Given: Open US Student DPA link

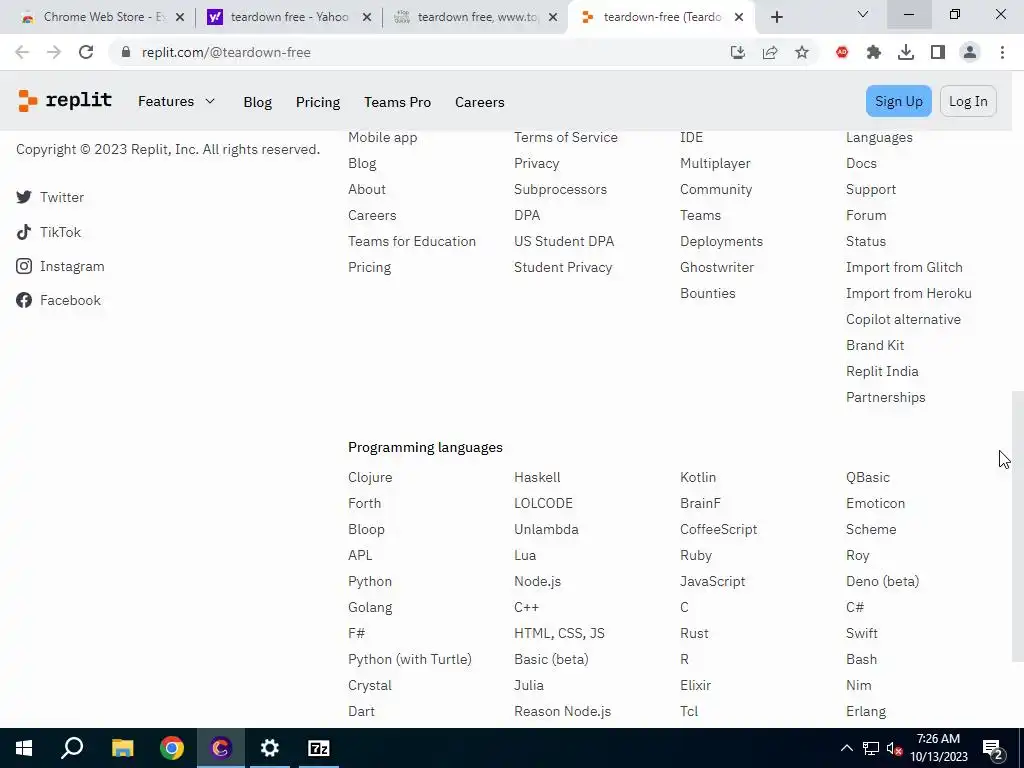Looking at the screenshot, I should [564, 241].
